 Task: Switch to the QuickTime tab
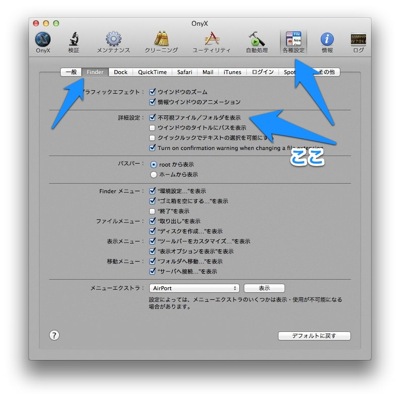[152, 72]
